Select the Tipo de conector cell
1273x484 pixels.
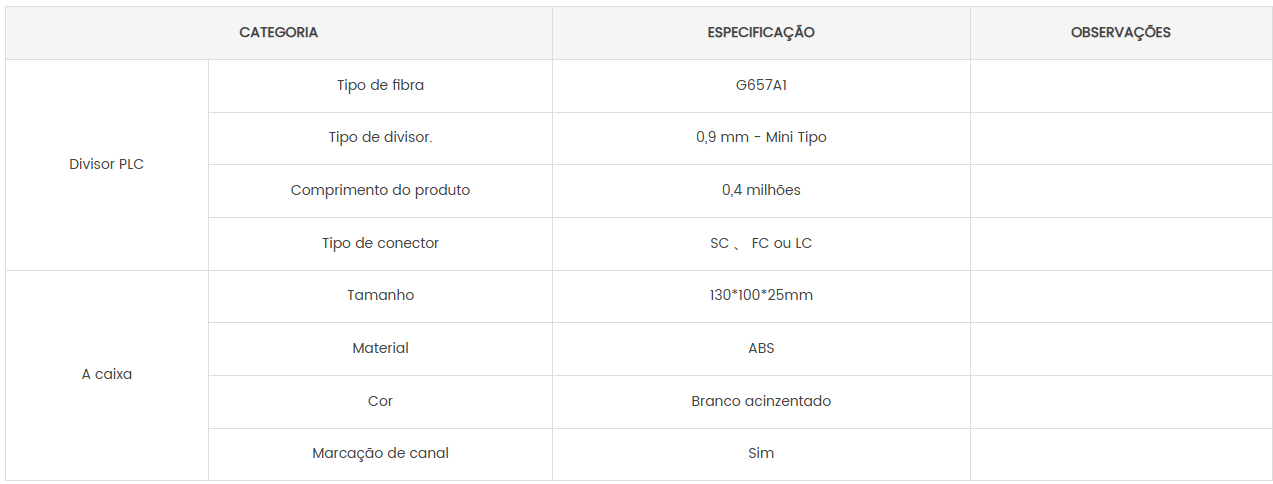pyautogui.click(x=380, y=244)
